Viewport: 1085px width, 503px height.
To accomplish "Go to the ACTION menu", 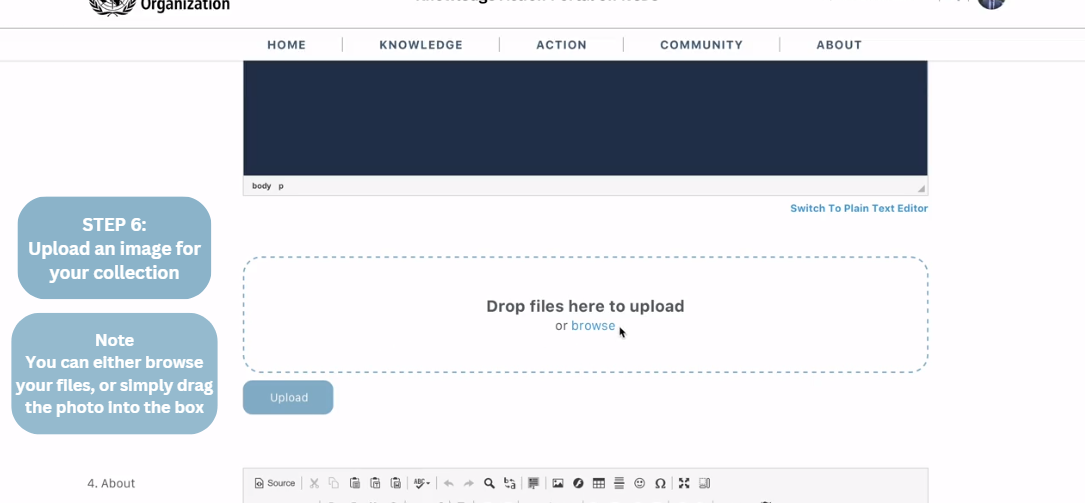I will 561,45.
